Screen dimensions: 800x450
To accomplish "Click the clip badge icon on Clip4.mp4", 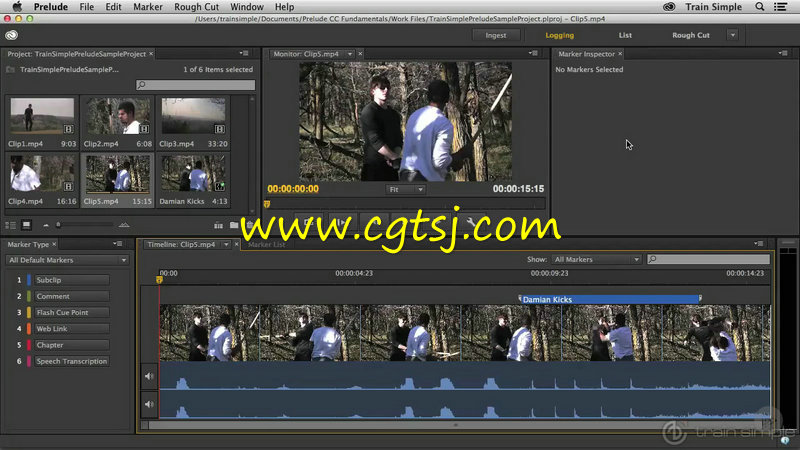I will [68, 186].
